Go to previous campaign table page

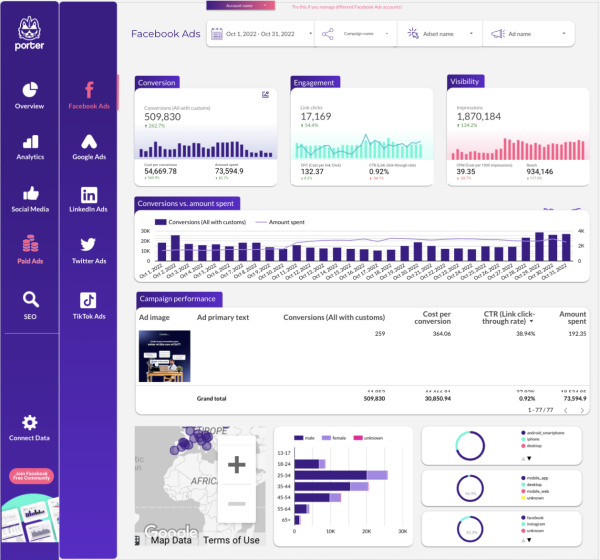click(566, 410)
